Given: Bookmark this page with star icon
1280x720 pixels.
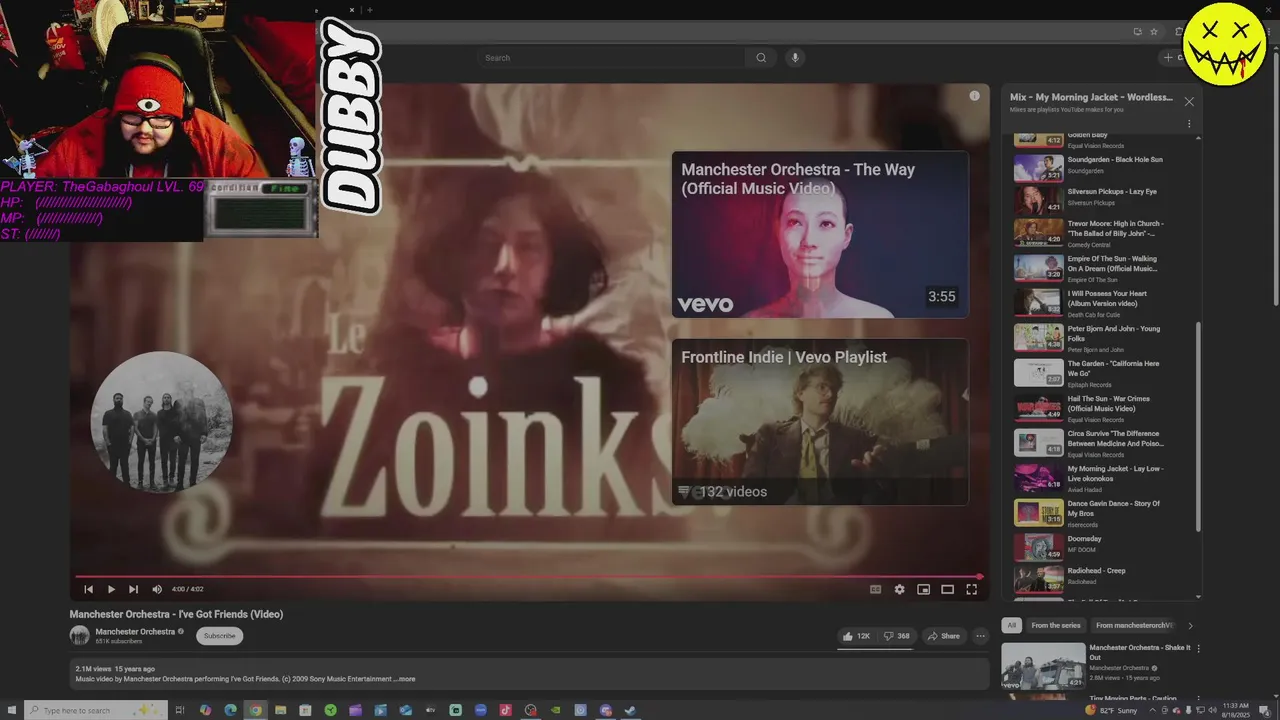Looking at the screenshot, I should coord(1154,32).
